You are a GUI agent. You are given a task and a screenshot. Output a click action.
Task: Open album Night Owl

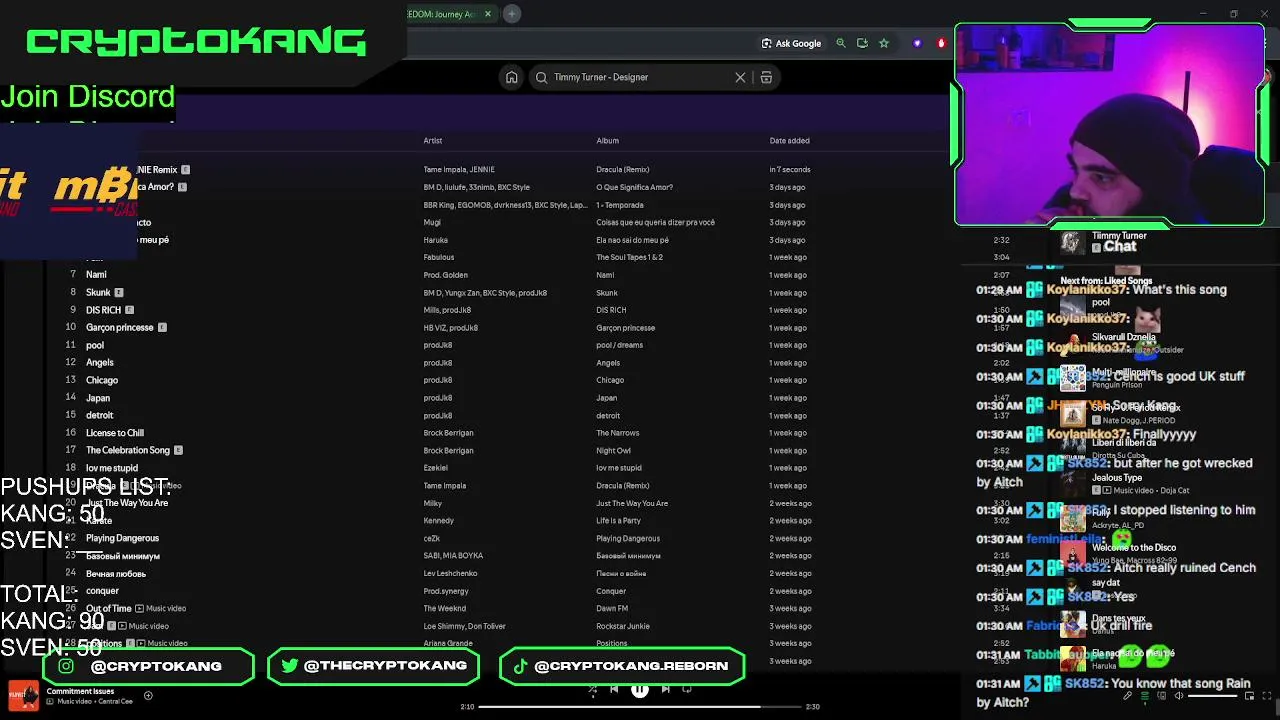click(613, 451)
